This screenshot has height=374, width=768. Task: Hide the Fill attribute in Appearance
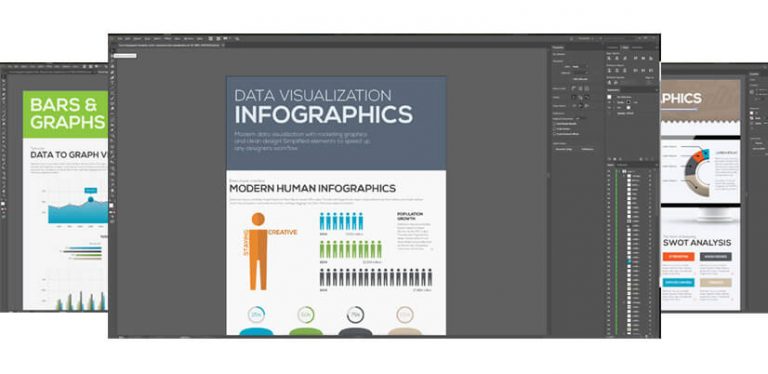point(609,108)
